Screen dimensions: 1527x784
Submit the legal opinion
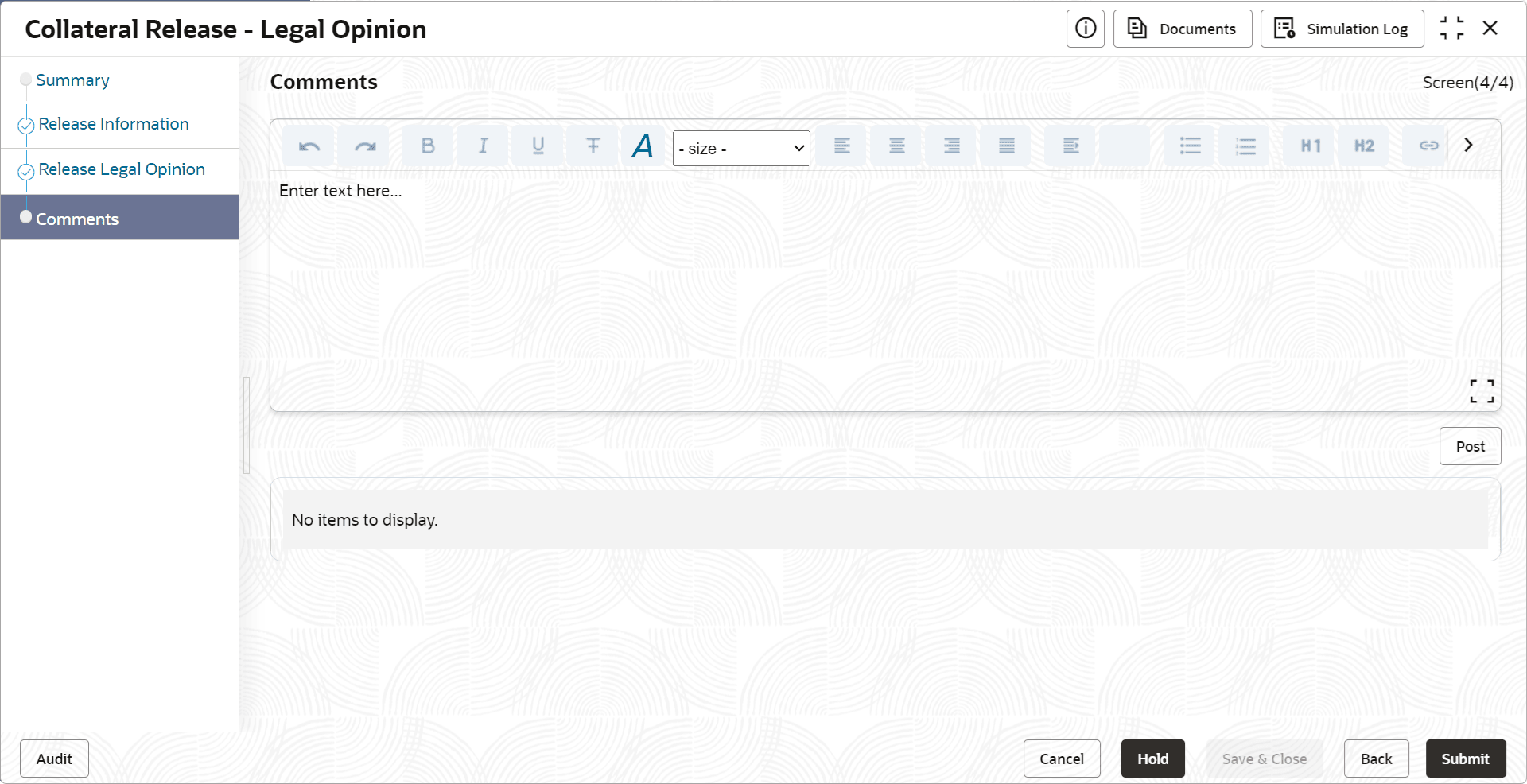1466,759
